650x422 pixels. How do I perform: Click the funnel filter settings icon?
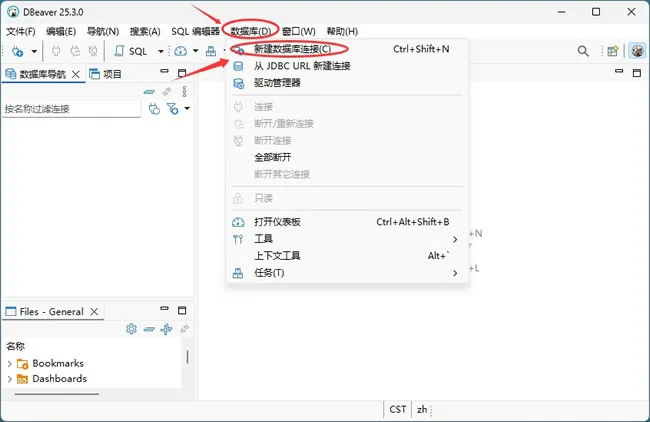(172, 109)
